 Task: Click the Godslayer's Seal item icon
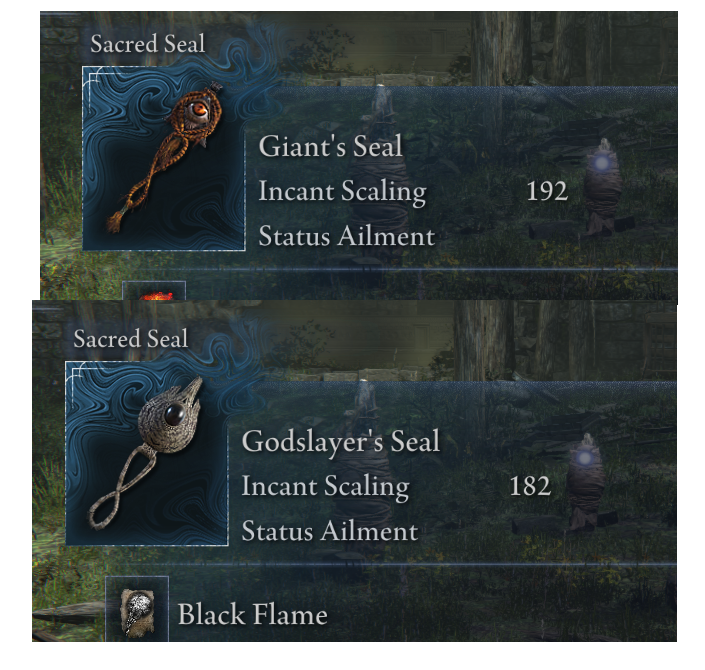click(147, 453)
